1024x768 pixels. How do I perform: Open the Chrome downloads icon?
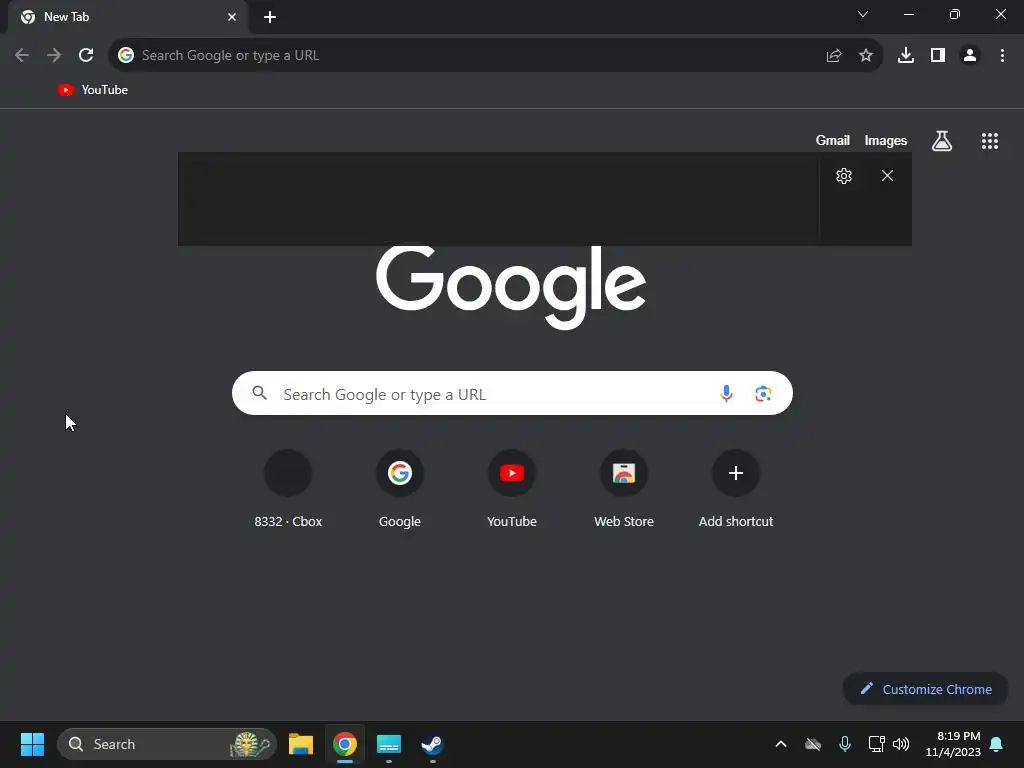906,56
